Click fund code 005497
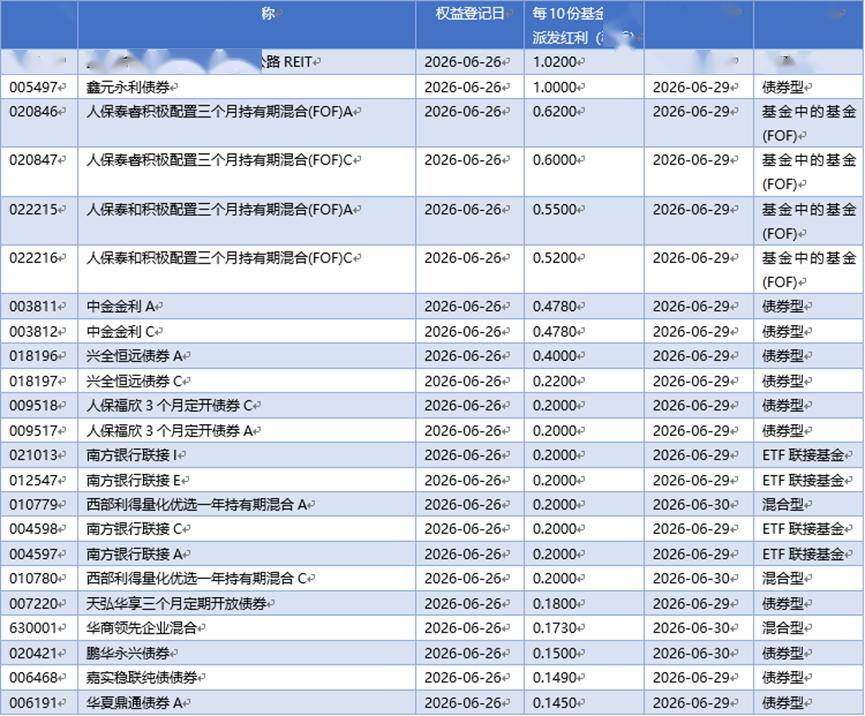Screen dimensions: 865x716 [x=34, y=87]
